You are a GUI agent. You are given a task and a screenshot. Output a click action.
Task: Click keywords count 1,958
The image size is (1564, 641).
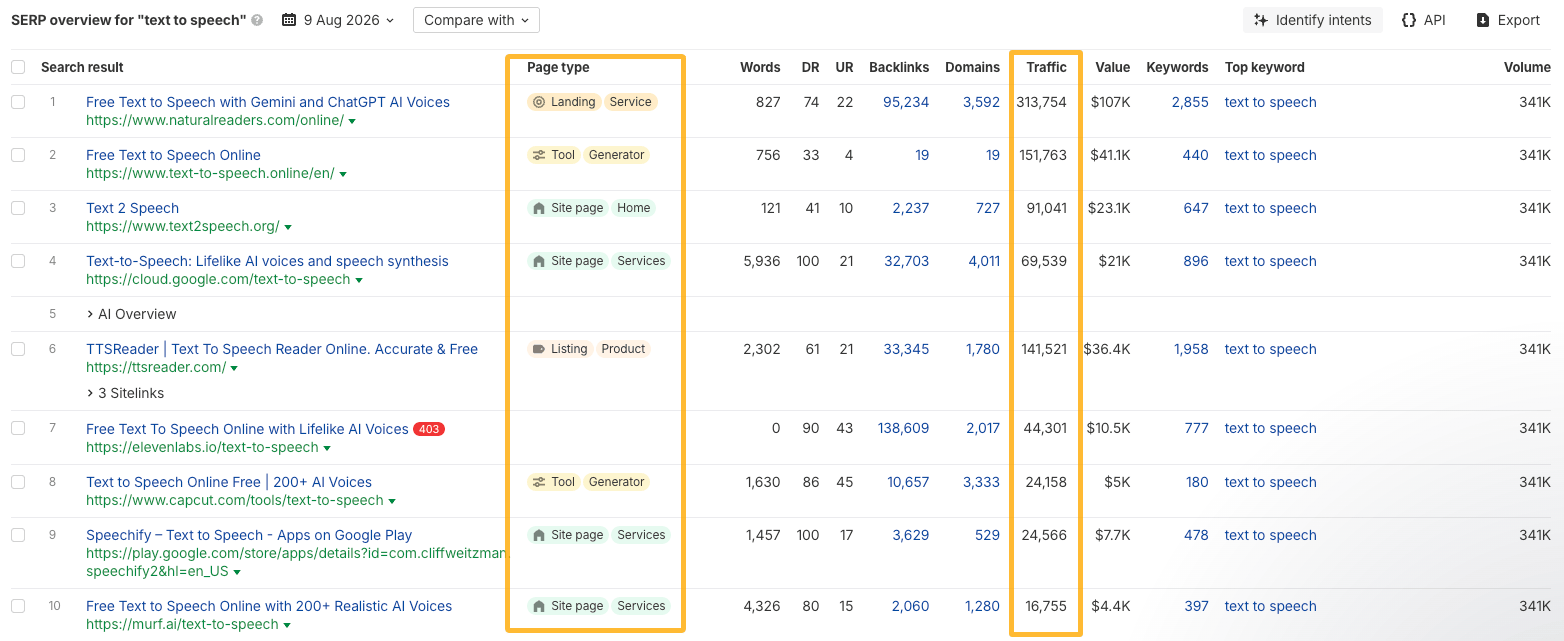pyautogui.click(x=1190, y=349)
